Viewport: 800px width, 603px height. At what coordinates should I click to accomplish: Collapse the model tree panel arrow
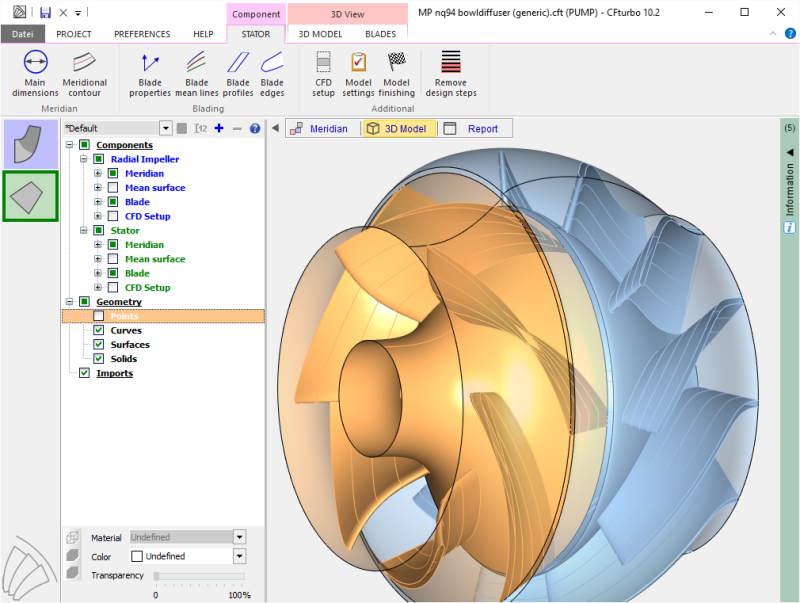(x=276, y=128)
